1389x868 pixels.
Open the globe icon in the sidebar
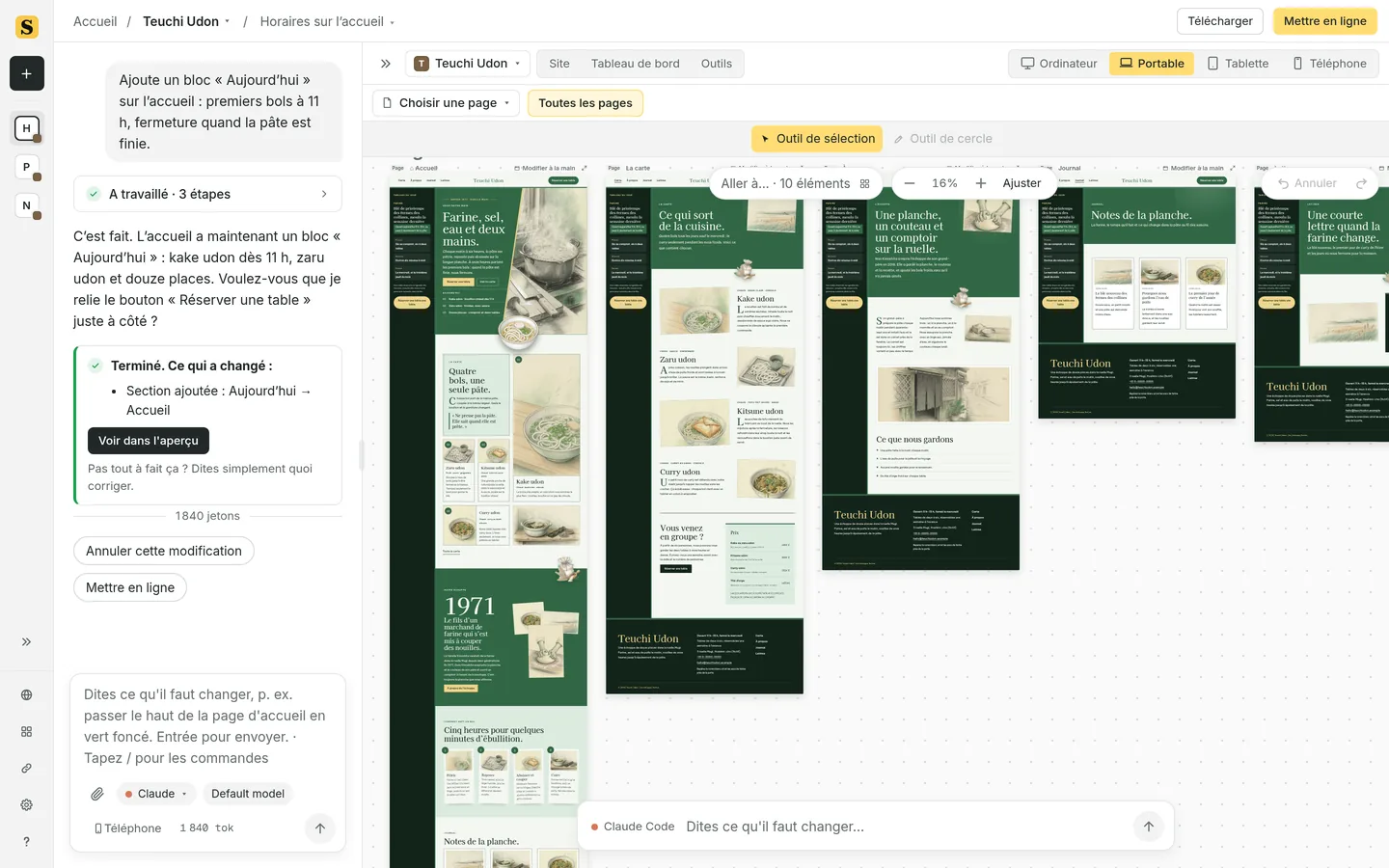[x=27, y=694]
